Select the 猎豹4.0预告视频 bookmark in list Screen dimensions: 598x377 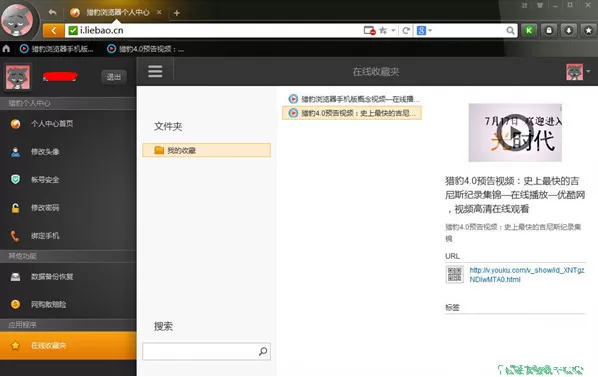(x=352, y=113)
